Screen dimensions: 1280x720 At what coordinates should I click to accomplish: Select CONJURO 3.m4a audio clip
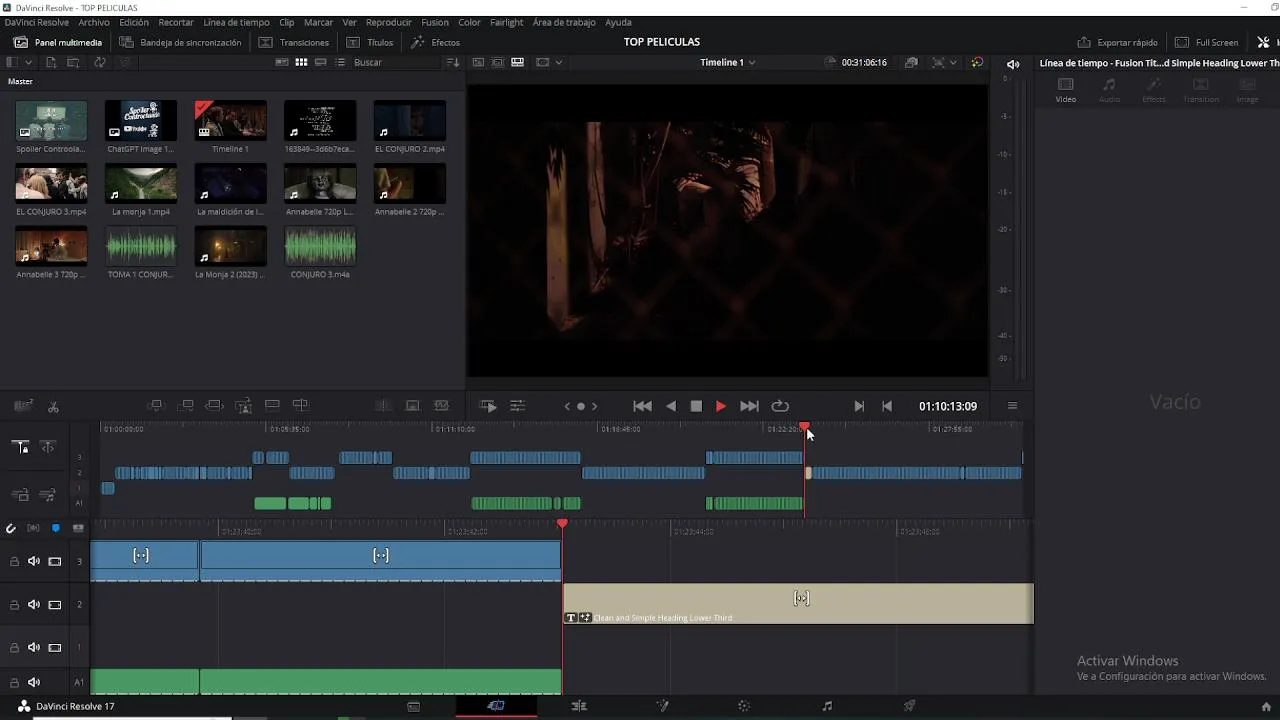coord(320,246)
